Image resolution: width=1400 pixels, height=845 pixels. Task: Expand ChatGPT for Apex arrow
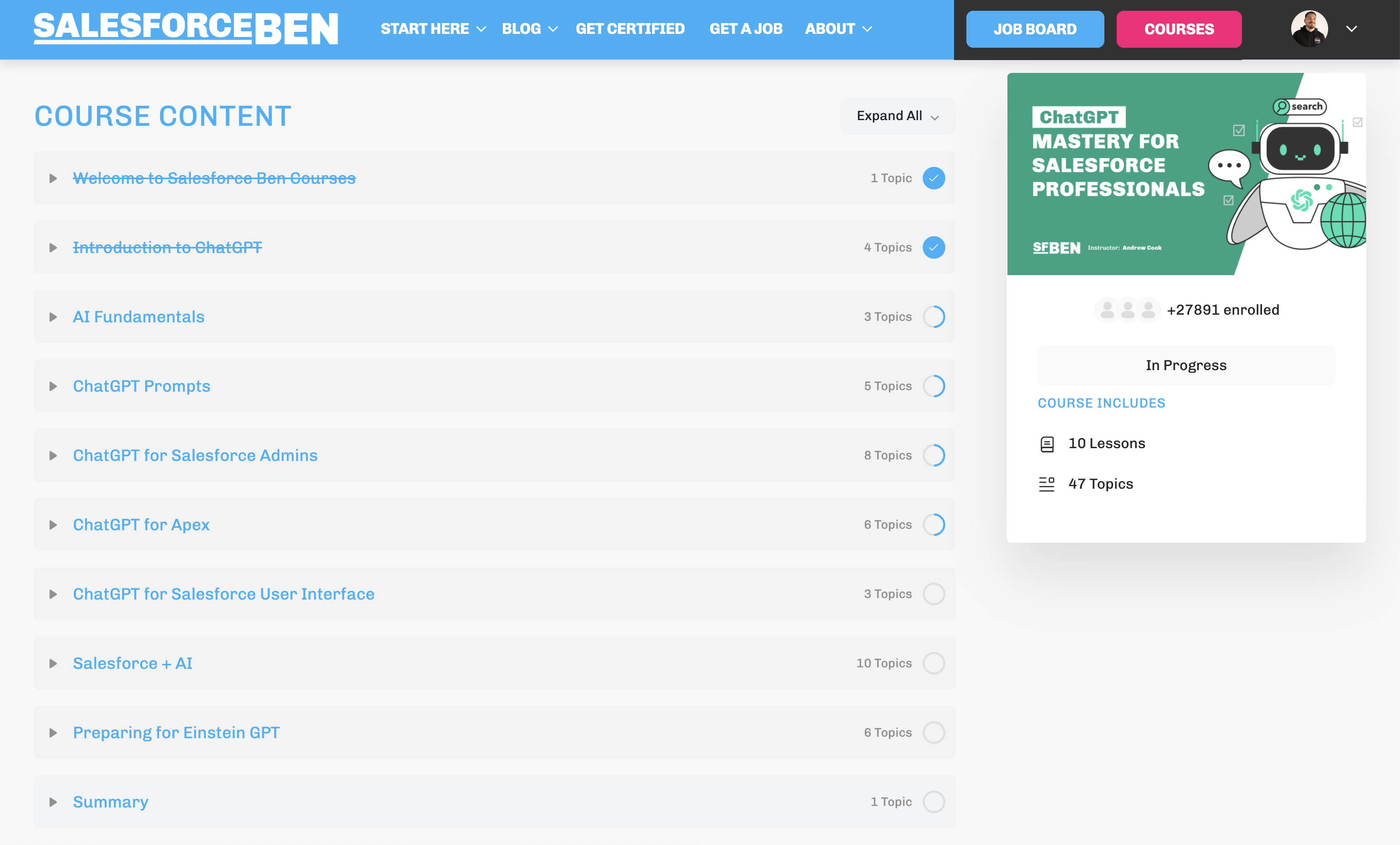[53, 525]
